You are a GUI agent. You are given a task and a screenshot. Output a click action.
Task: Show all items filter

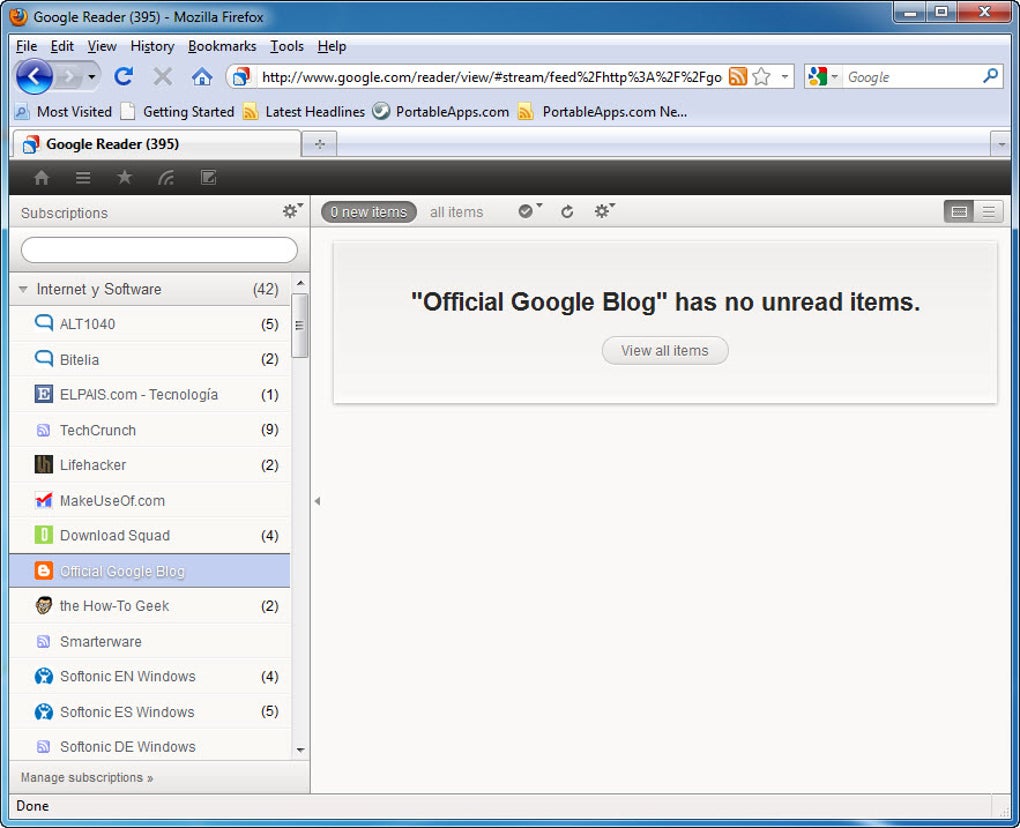point(457,212)
